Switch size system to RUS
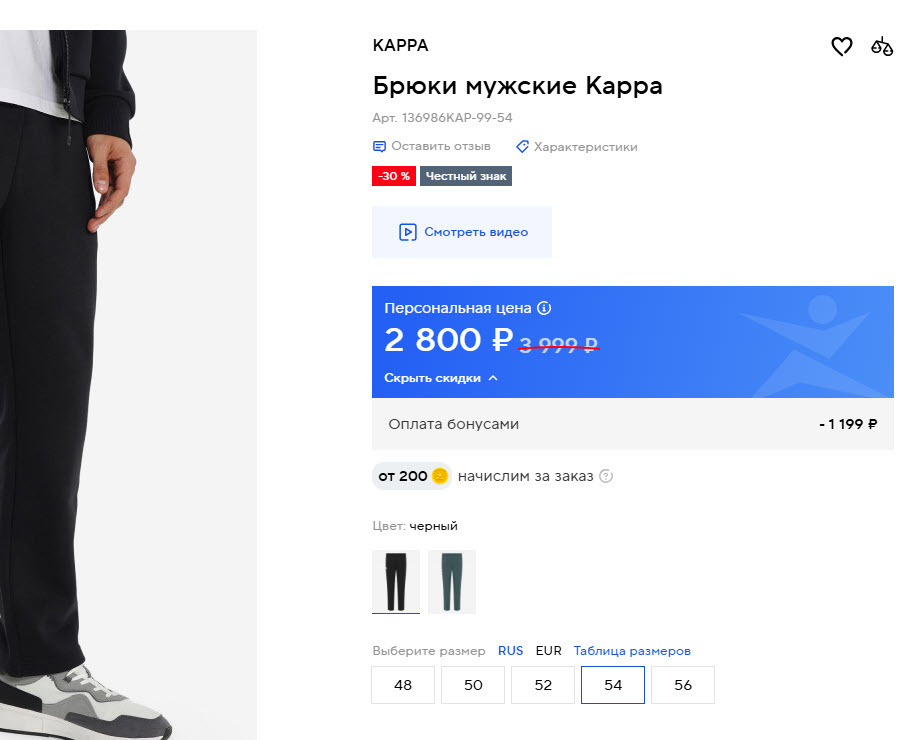This screenshot has width=911, height=740. [x=510, y=651]
